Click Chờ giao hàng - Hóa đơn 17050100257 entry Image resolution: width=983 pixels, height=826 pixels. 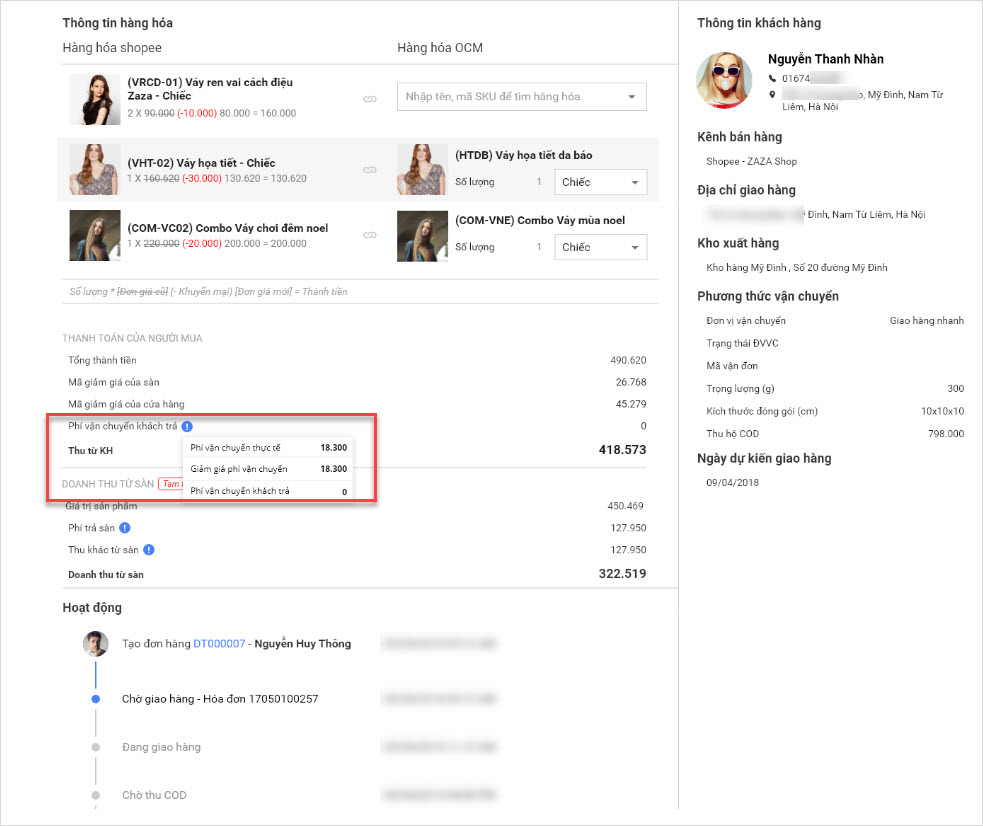(x=220, y=699)
